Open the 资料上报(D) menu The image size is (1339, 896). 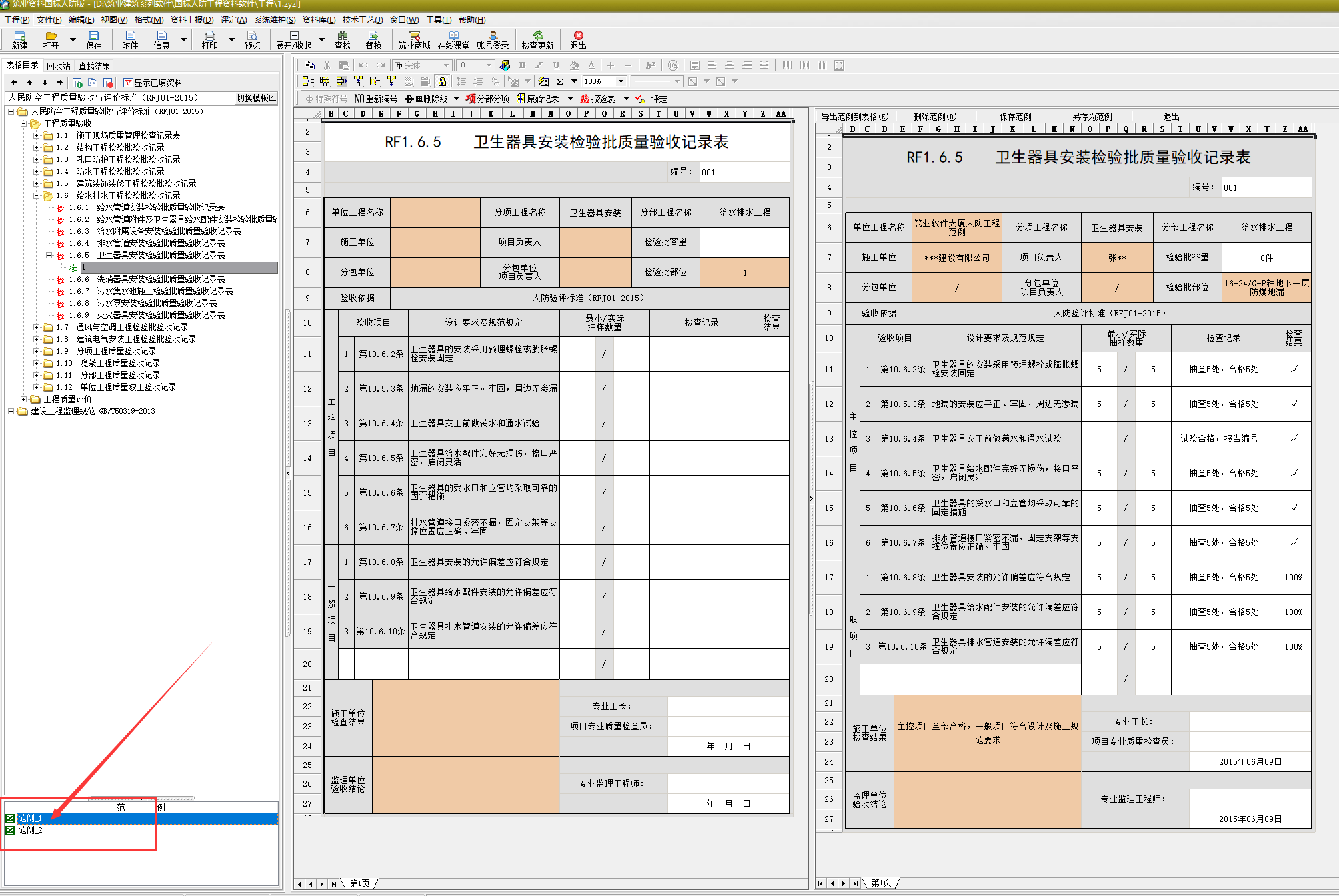click(192, 20)
